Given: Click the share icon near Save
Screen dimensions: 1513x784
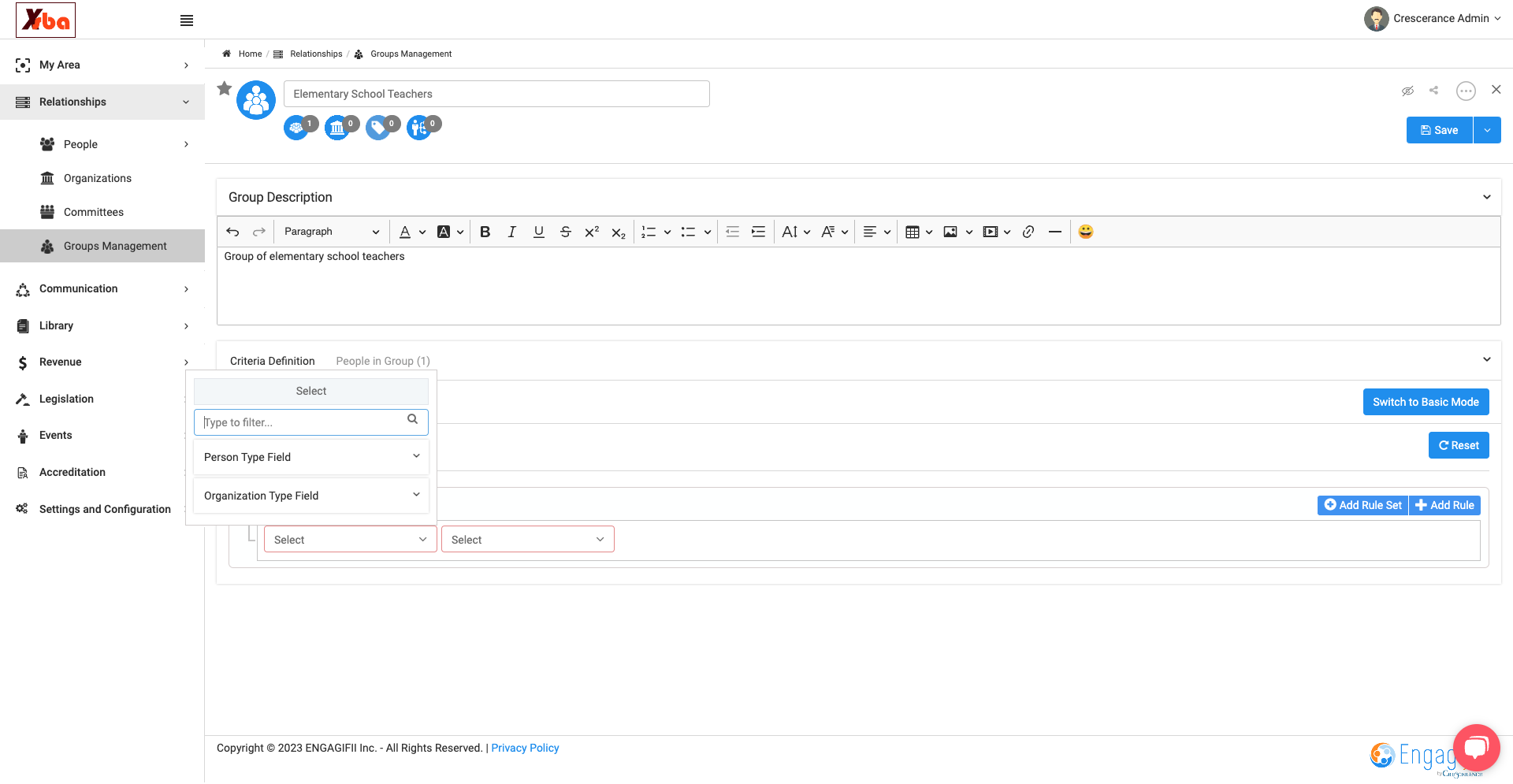Looking at the screenshot, I should (x=1434, y=91).
